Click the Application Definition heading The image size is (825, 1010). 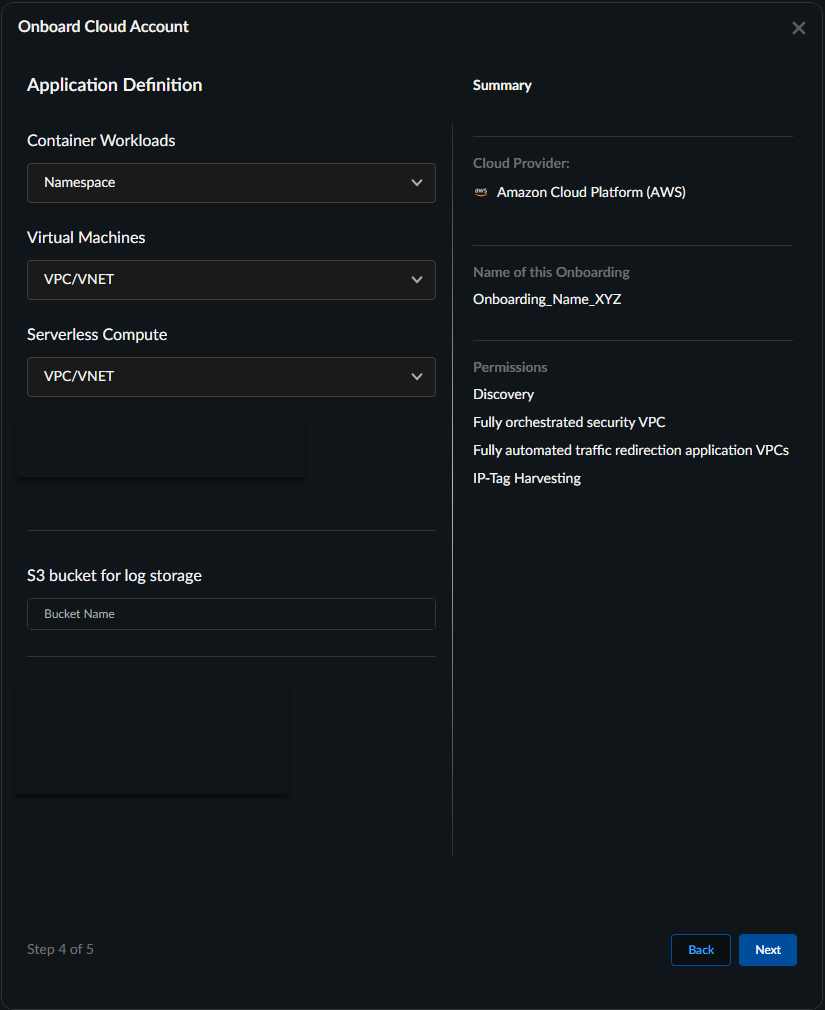click(x=114, y=85)
